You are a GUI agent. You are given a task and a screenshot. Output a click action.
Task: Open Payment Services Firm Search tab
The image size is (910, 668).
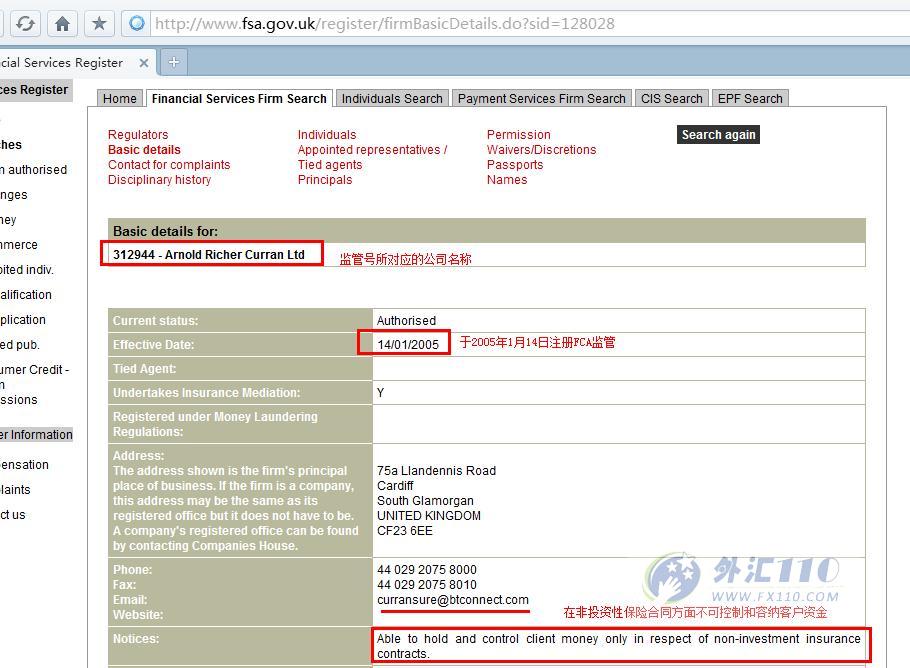pos(541,99)
